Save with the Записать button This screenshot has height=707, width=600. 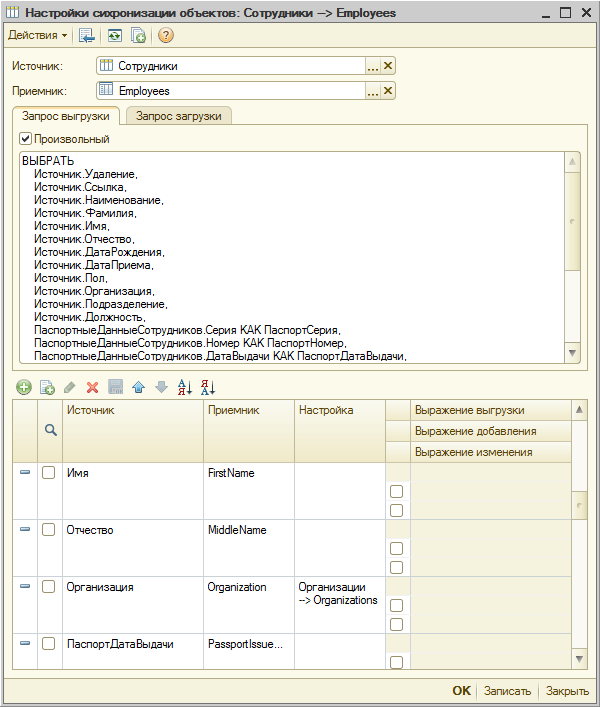click(507, 691)
